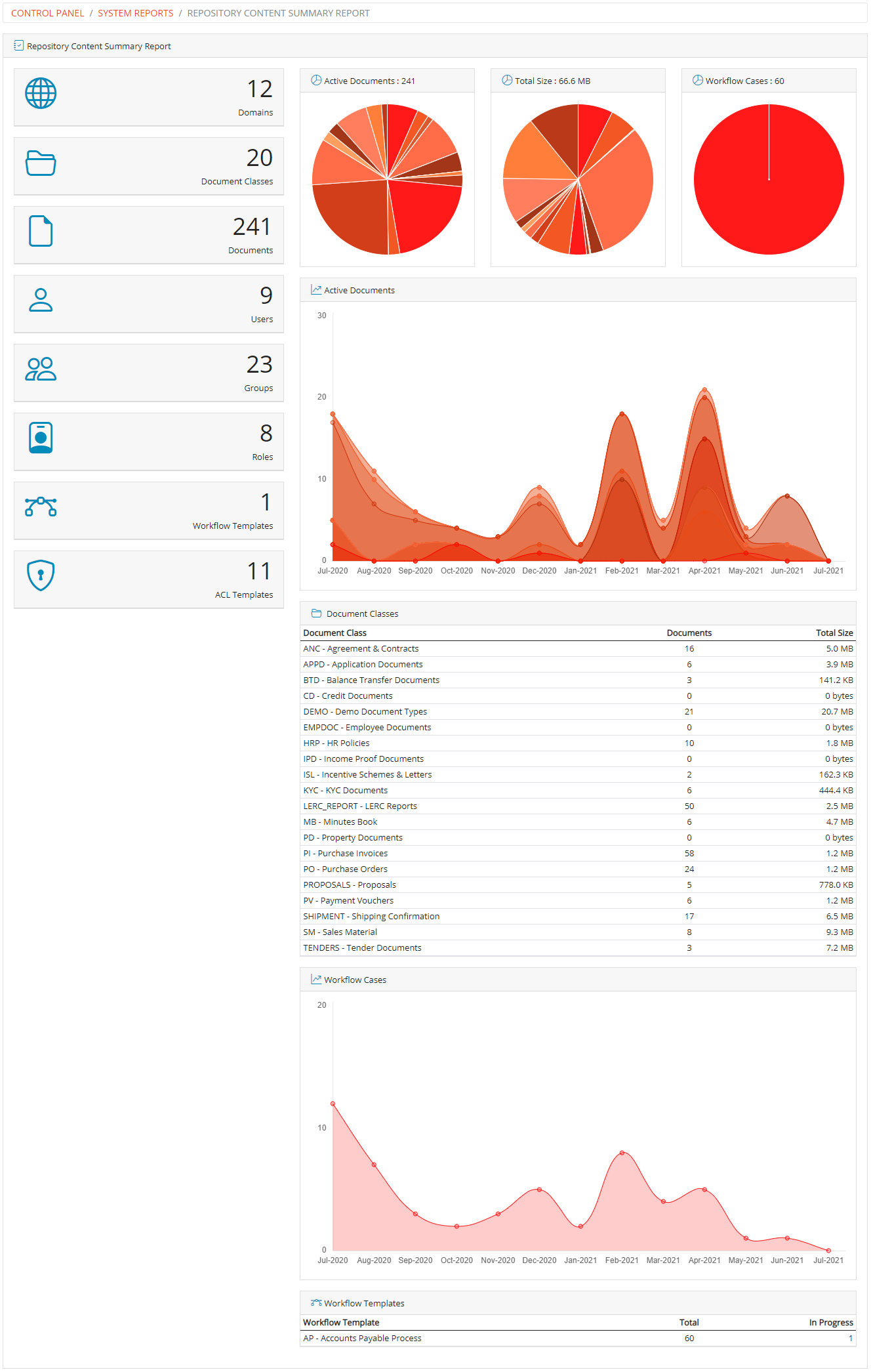The width and height of the screenshot is (871, 1372).
Task: Go to Control Panel breadcrumb
Action: point(47,13)
